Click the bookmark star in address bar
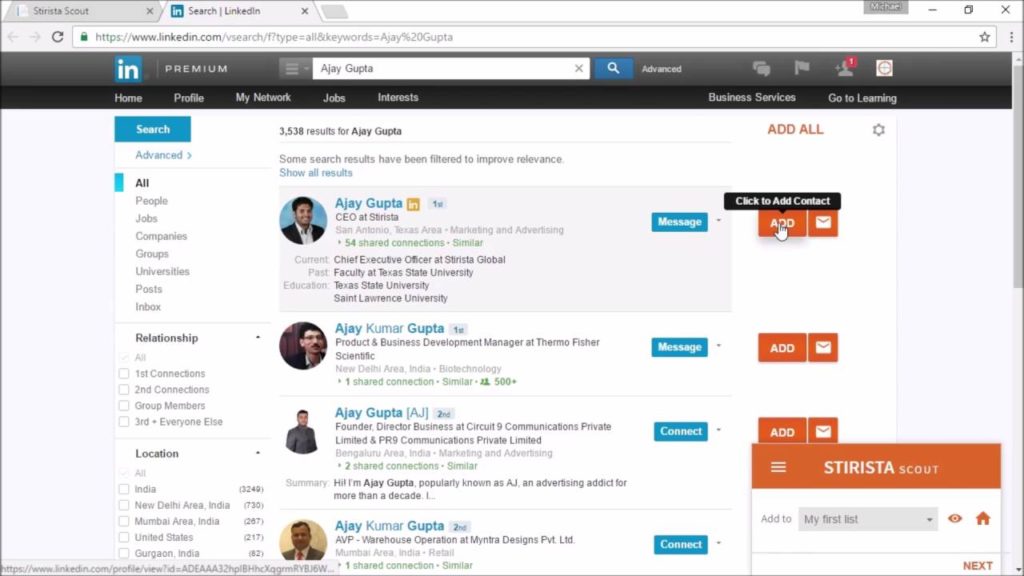Screen dimensions: 1024x576 [984, 37]
